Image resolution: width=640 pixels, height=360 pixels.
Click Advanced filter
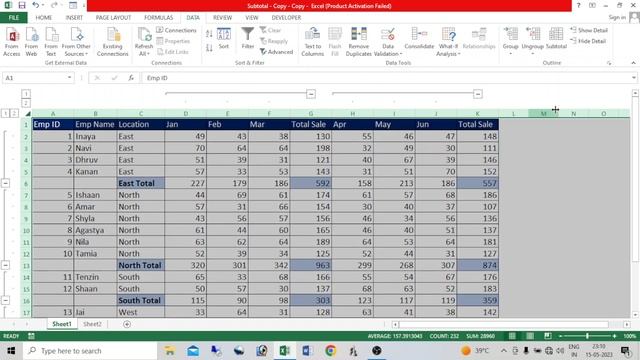coord(276,52)
